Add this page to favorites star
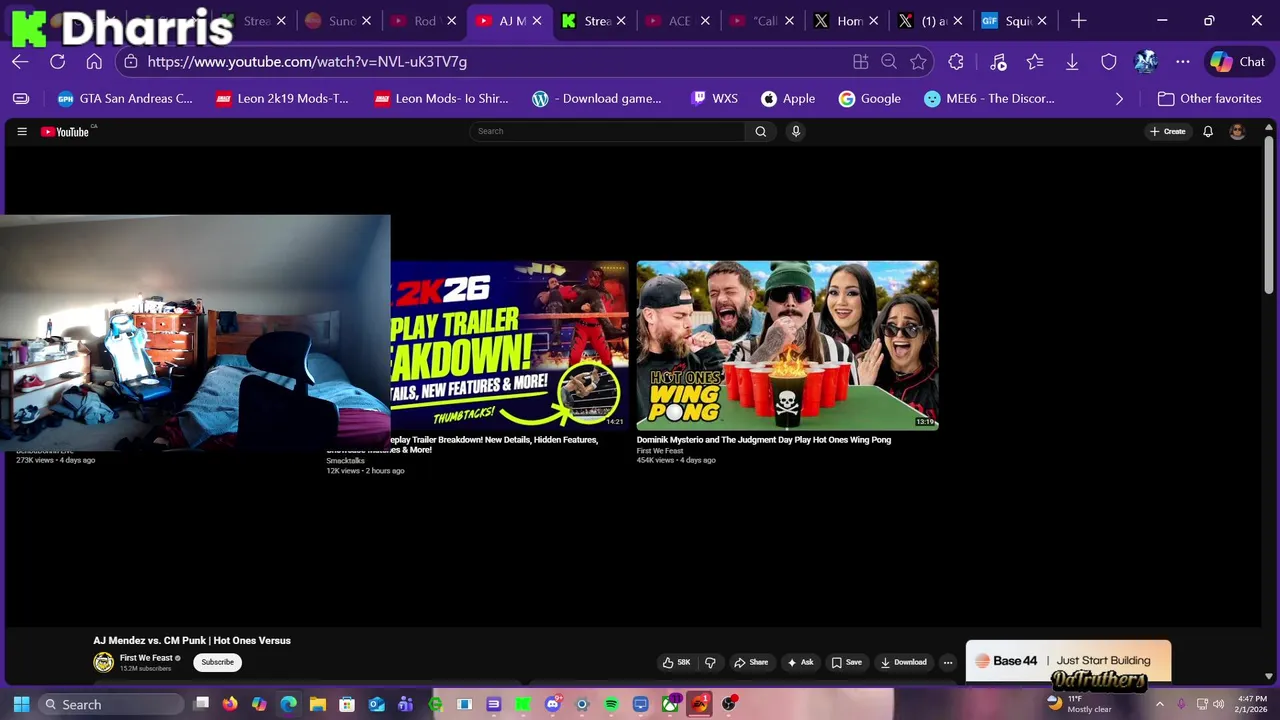 918,62
